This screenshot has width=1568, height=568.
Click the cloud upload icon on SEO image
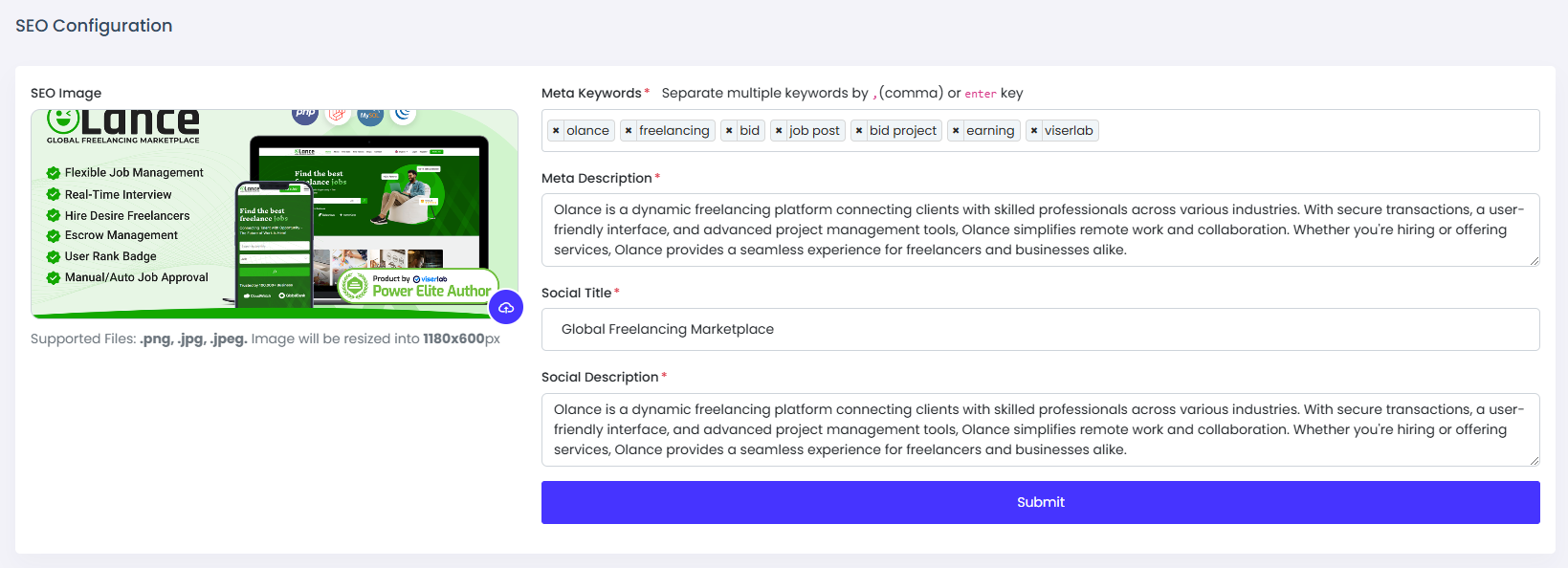tap(506, 308)
